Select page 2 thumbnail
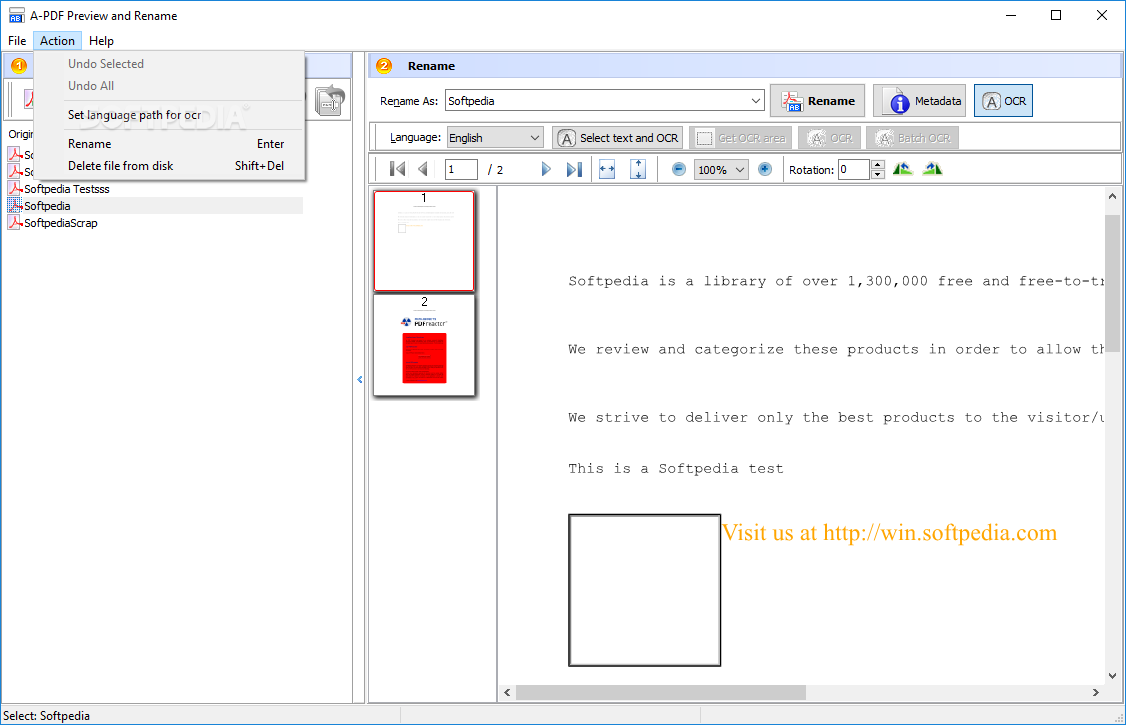Screen dimensions: 1126x725 pyautogui.click(x=424, y=345)
